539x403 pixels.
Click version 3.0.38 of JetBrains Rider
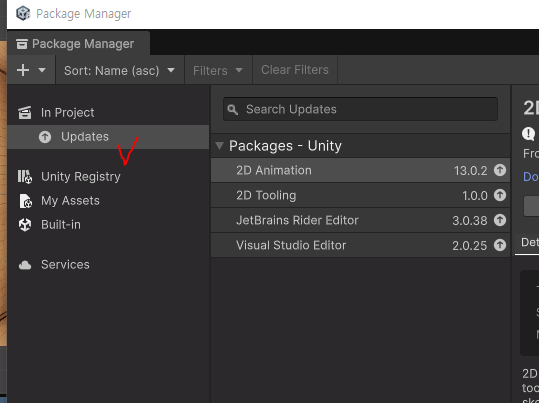470,221
